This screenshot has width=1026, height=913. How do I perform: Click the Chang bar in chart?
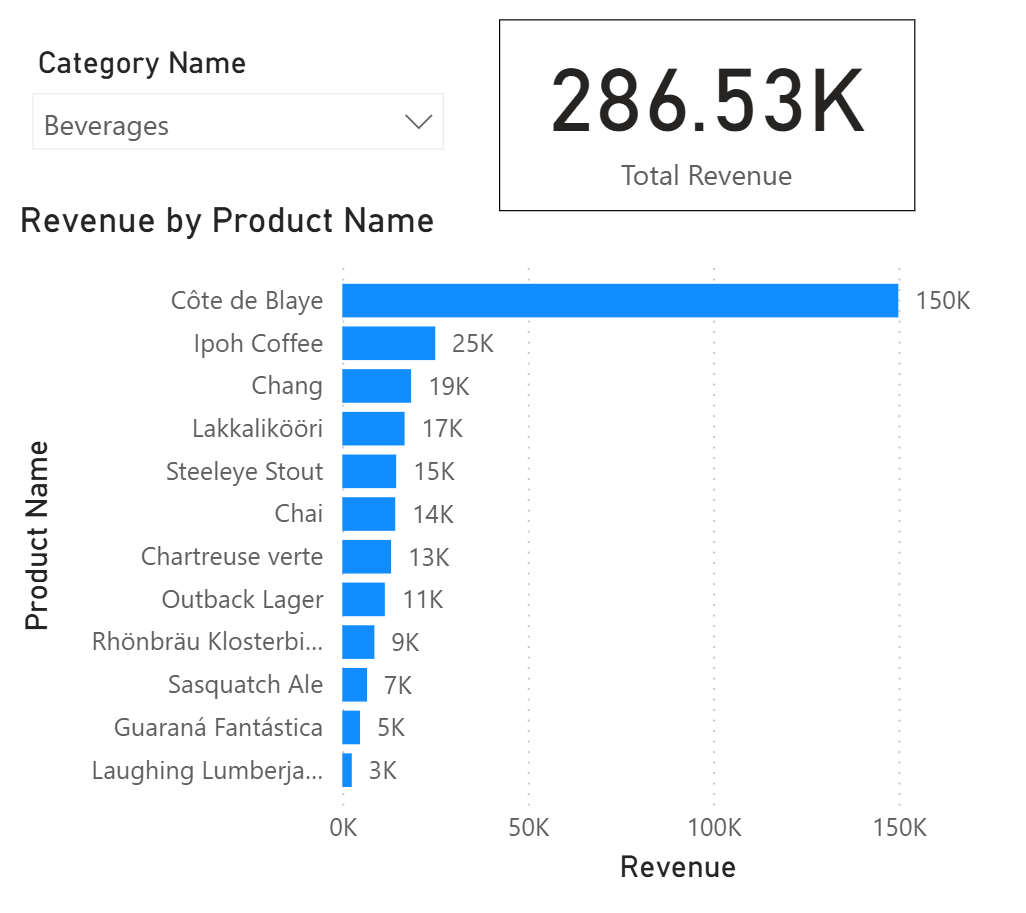(376, 386)
